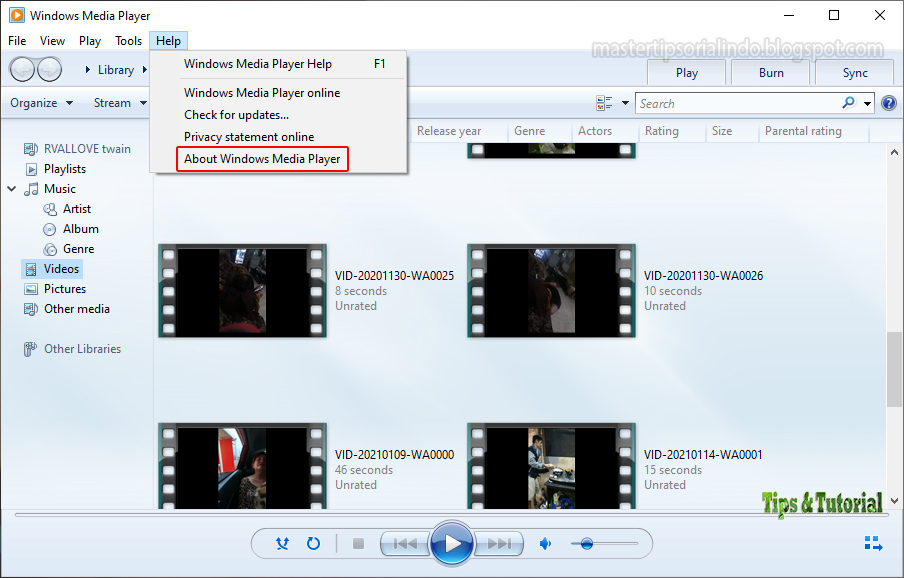Switch to the Sync tab
The height and width of the screenshot is (578, 904).
(855, 73)
